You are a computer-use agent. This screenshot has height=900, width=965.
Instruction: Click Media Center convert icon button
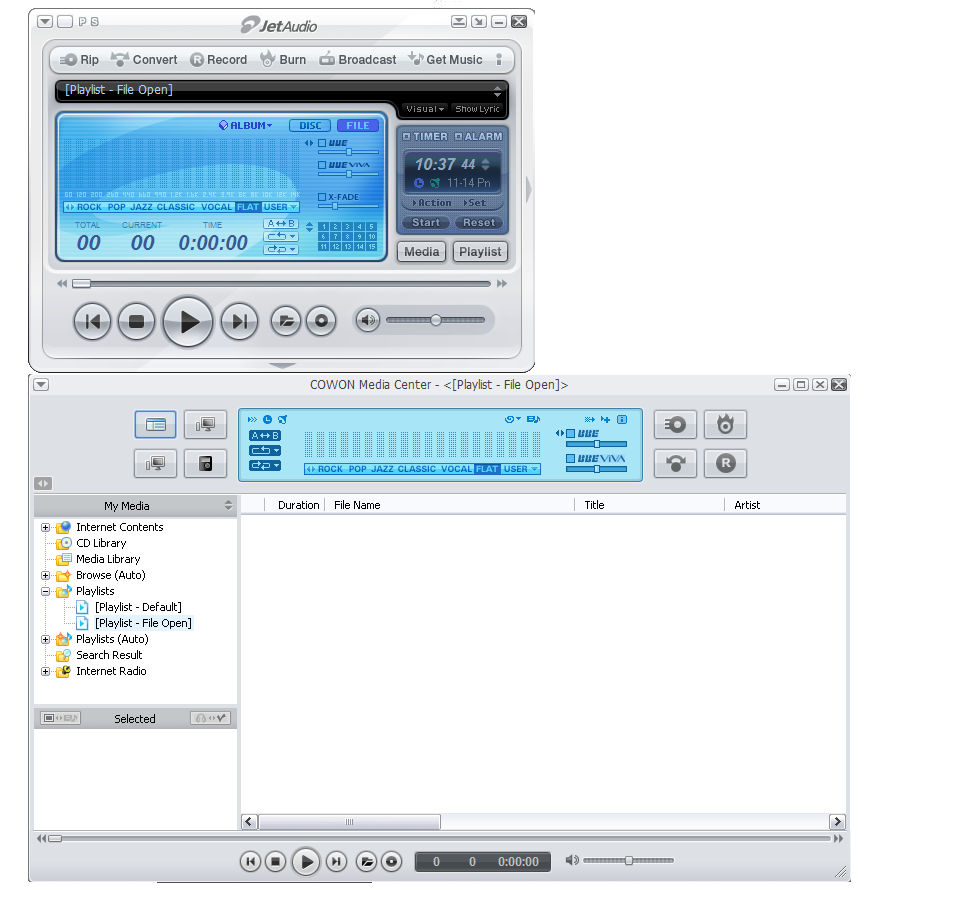point(675,463)
